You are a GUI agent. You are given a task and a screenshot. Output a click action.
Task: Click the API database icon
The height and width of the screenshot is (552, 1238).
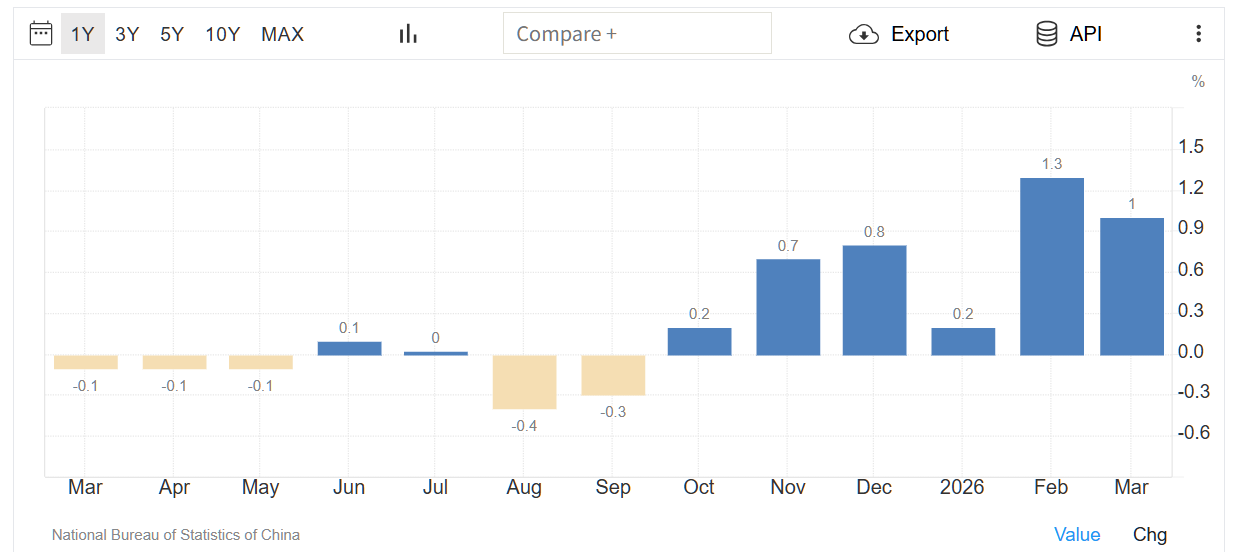(1046, 34)
